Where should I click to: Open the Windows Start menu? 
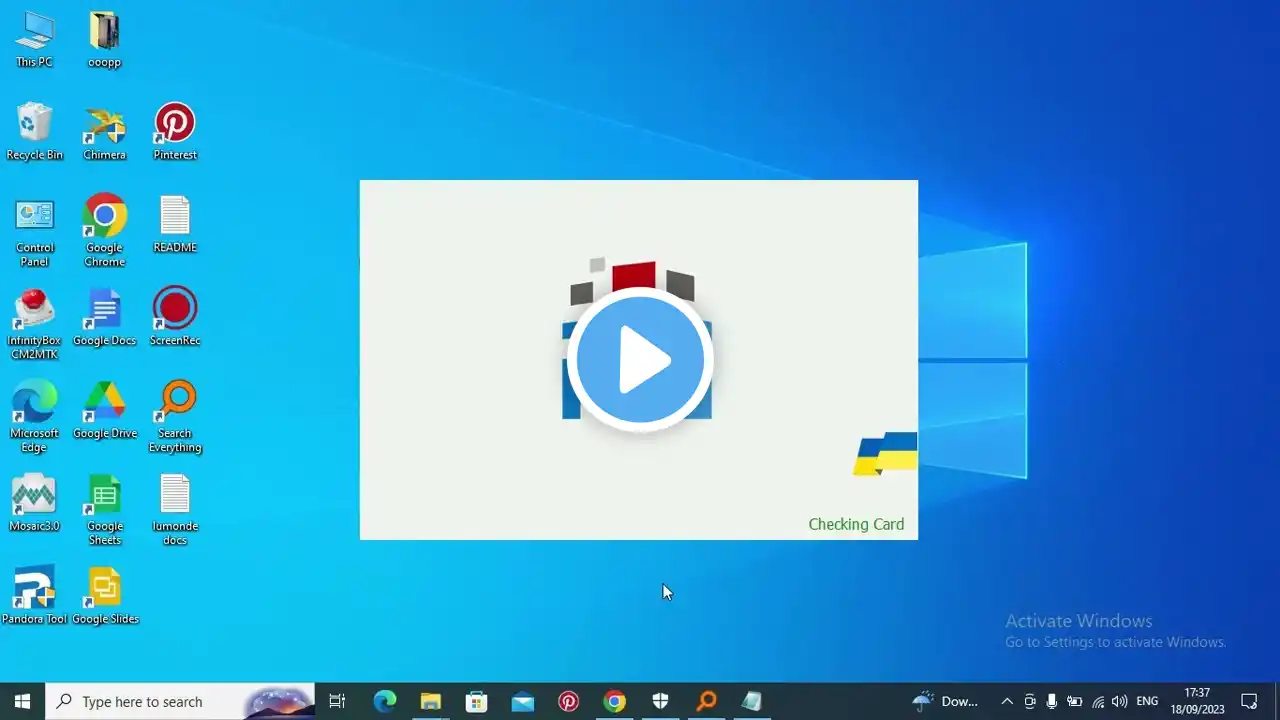point(23,701)
